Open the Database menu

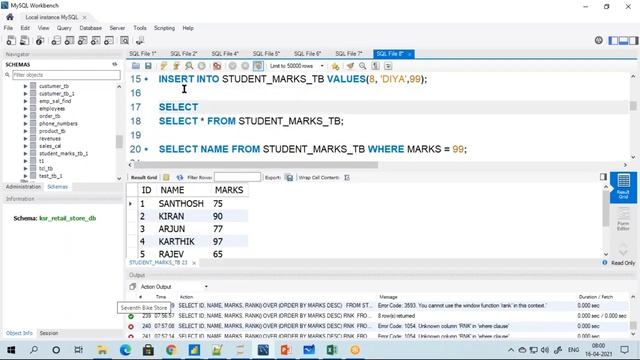tap(91, 28)
